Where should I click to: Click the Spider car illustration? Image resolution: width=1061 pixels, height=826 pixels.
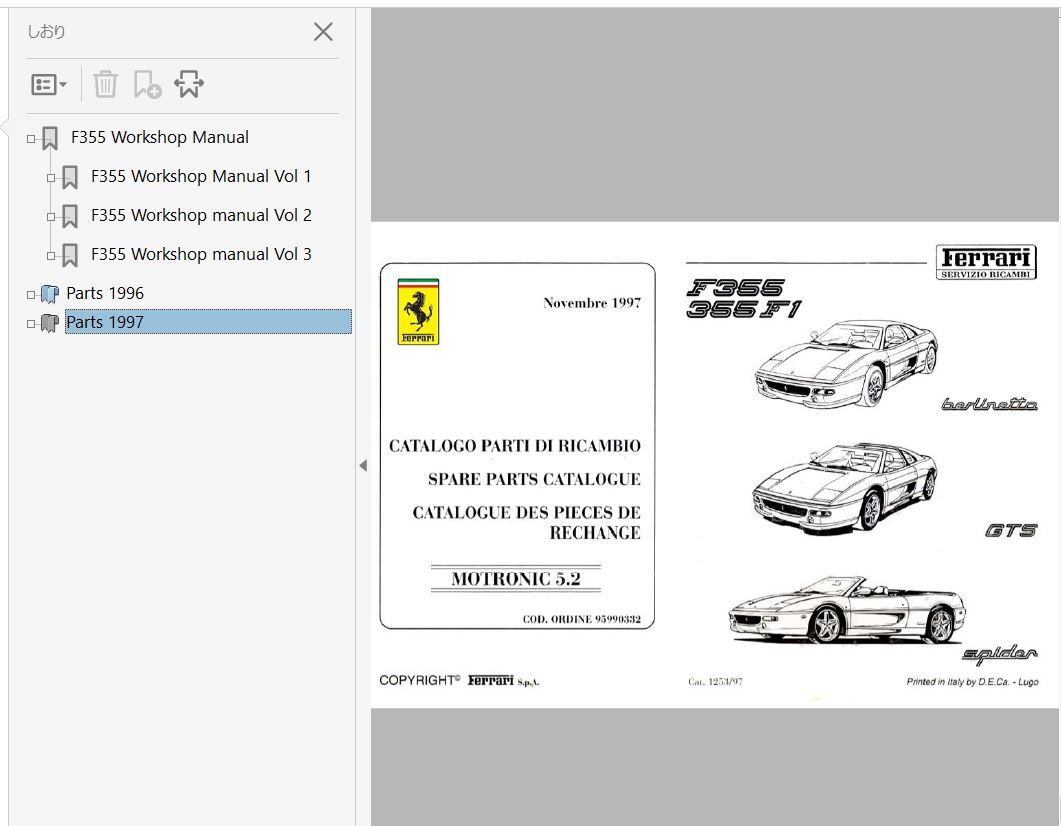(847, 610)
